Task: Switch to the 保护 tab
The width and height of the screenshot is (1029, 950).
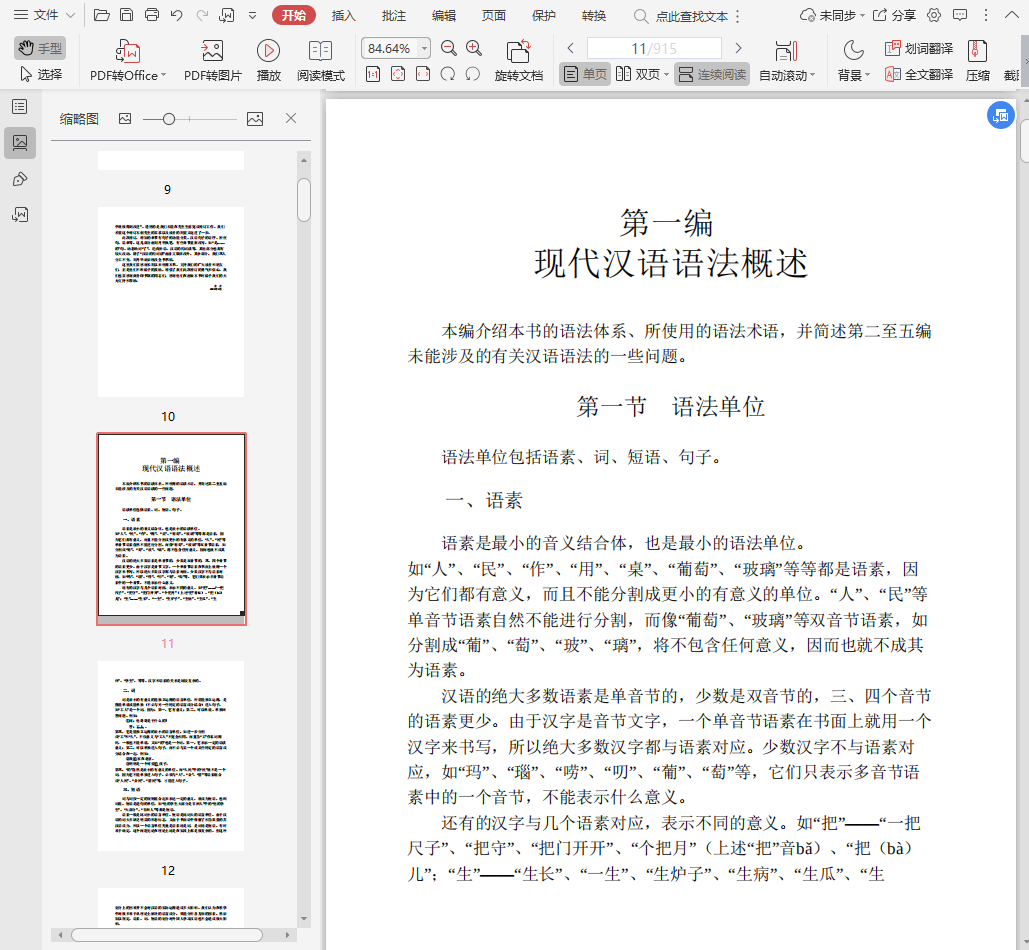Action: pyautogui.click(x=543, y=15)
